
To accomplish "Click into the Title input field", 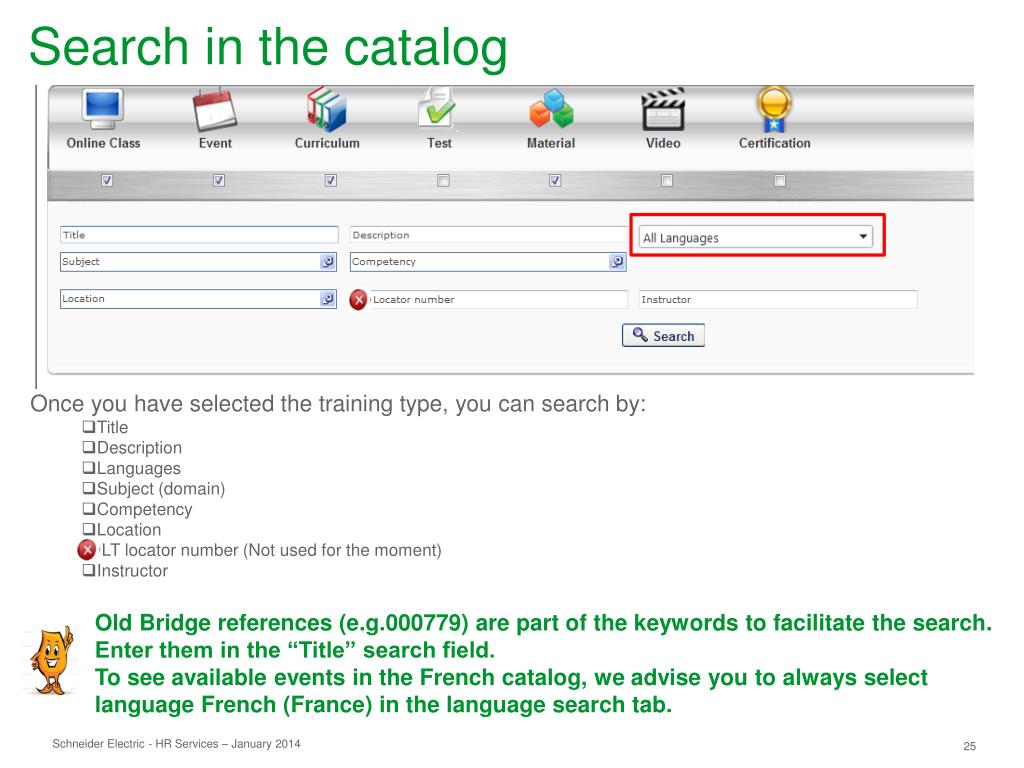I will [199, 235].
